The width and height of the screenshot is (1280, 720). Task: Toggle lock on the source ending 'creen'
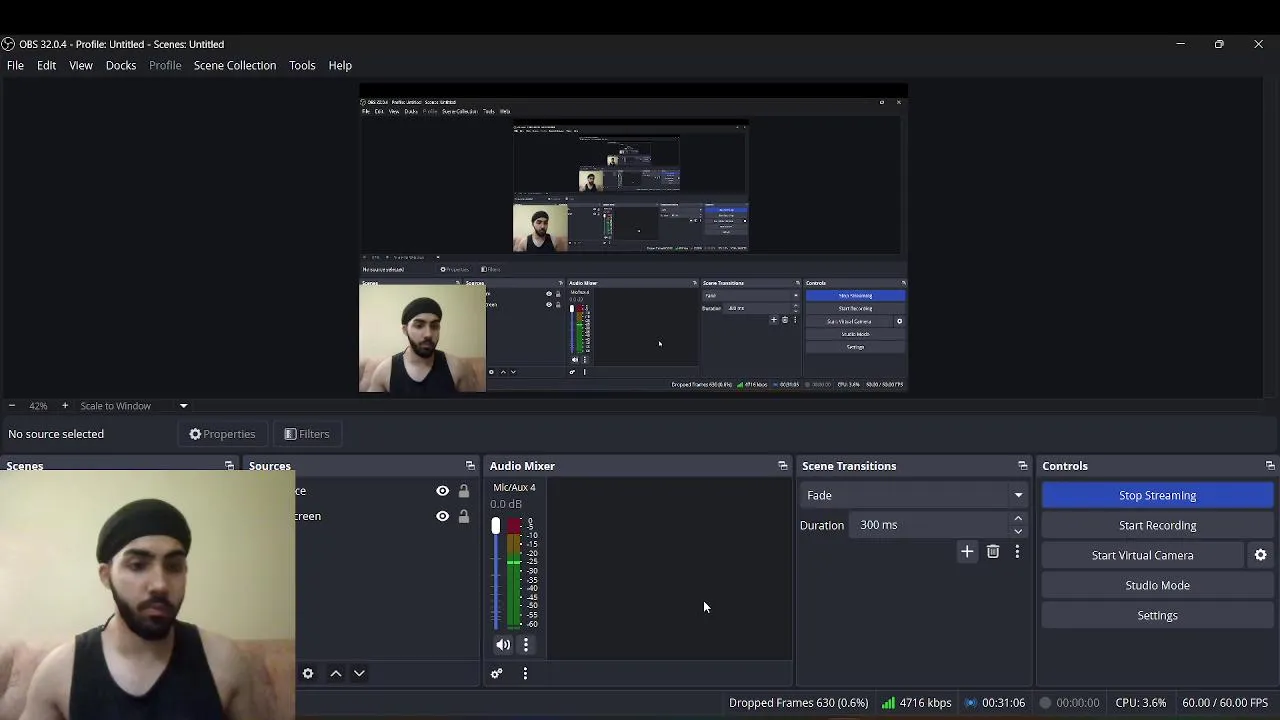click(463, 516)
